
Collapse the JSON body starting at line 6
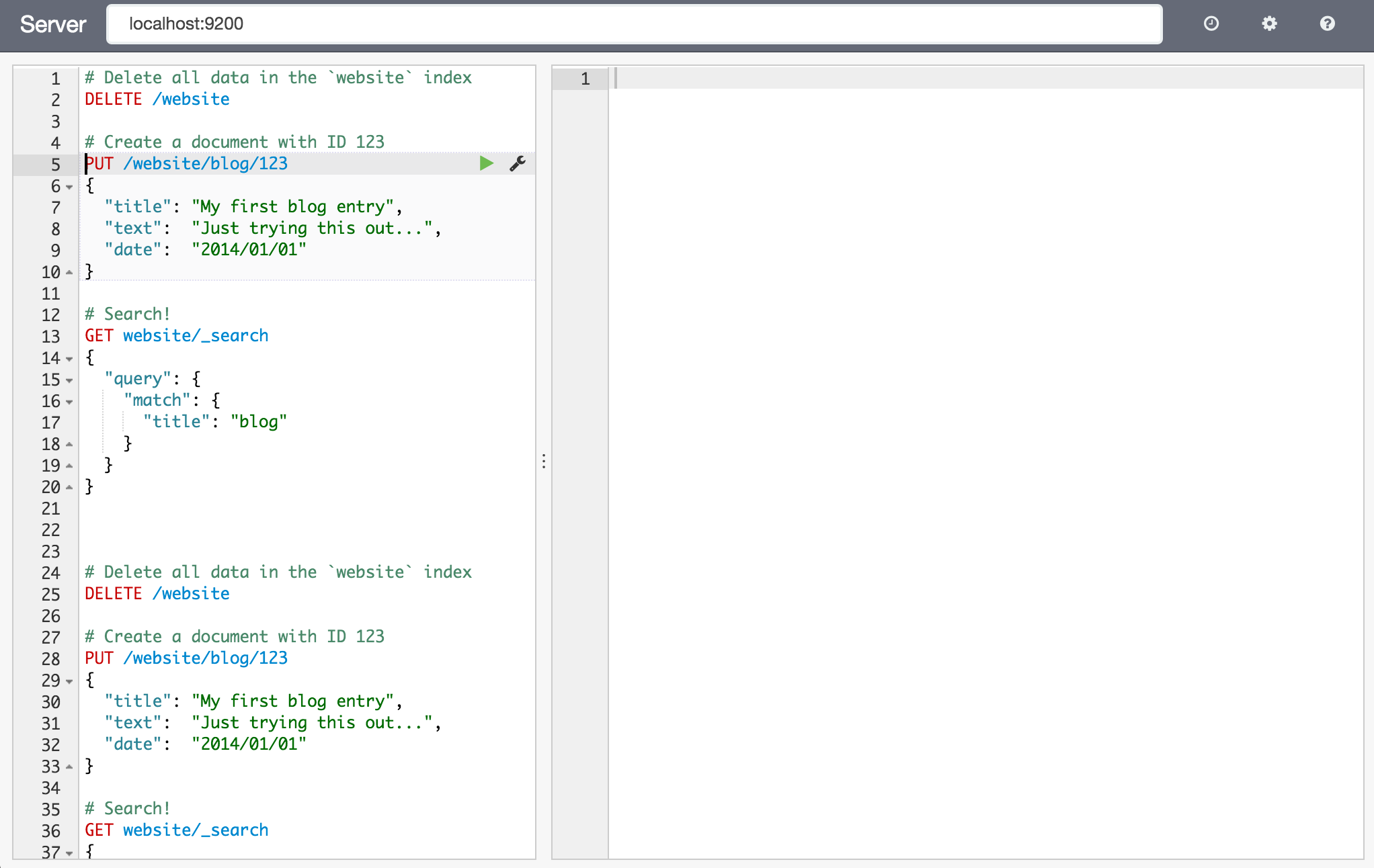click(69, 187)
